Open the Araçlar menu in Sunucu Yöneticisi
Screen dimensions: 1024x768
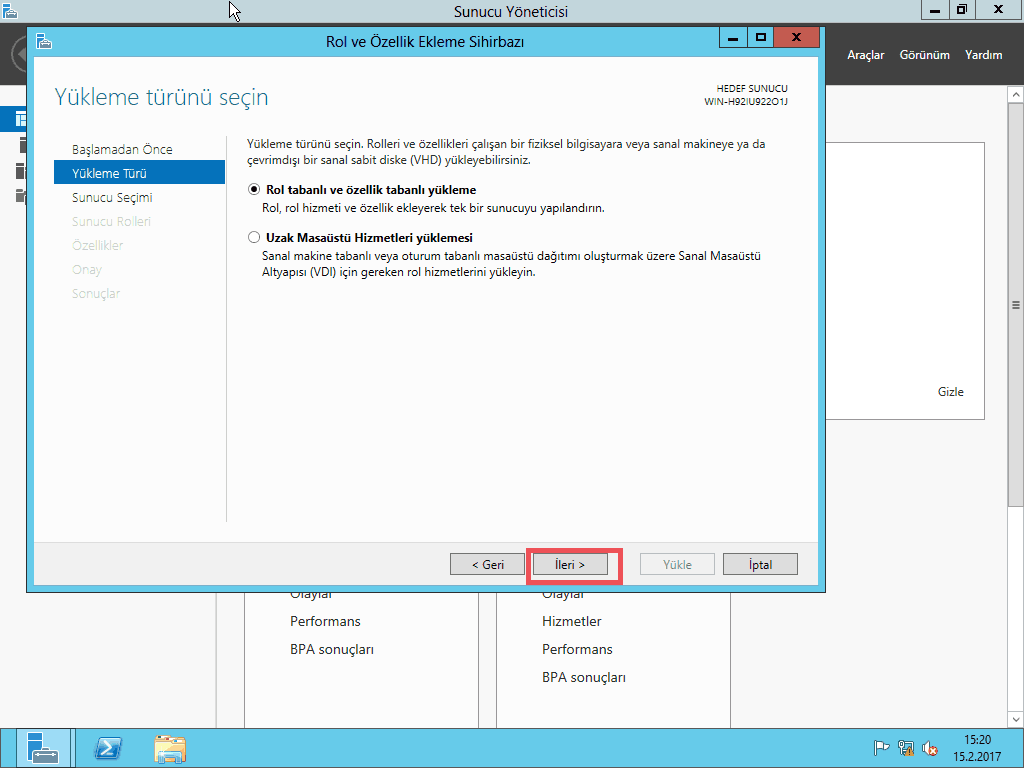click(x=865, y=55)
